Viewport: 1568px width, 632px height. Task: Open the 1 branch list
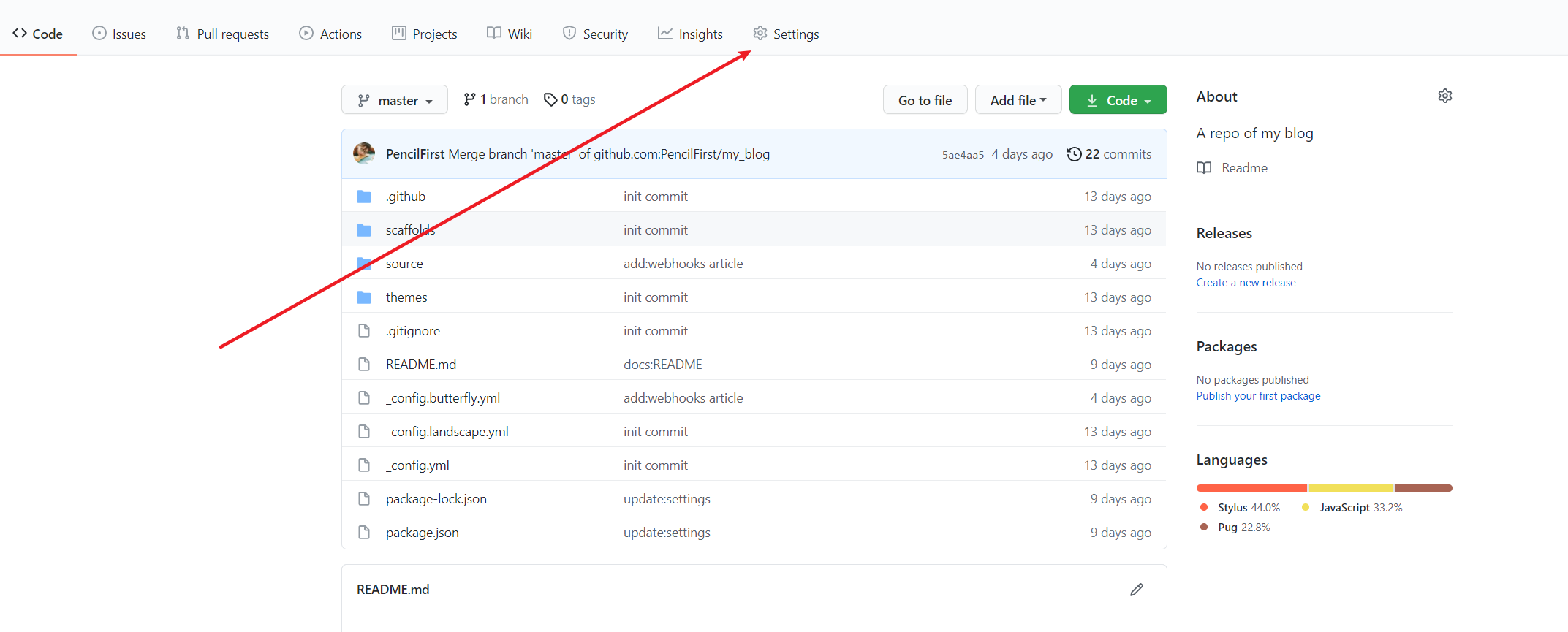coord(496,99)
